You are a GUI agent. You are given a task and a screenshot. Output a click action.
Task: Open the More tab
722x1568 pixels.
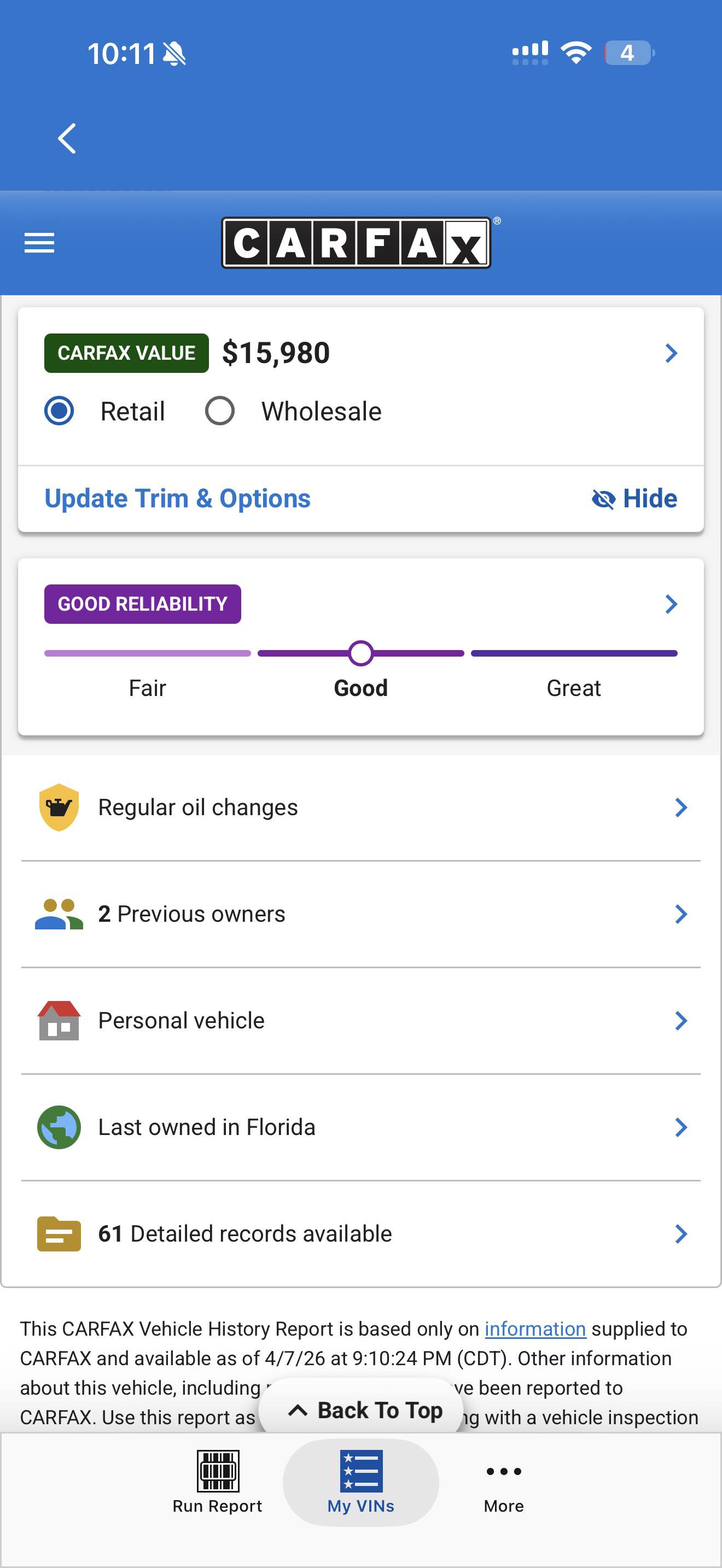(x=503, y=1482)
